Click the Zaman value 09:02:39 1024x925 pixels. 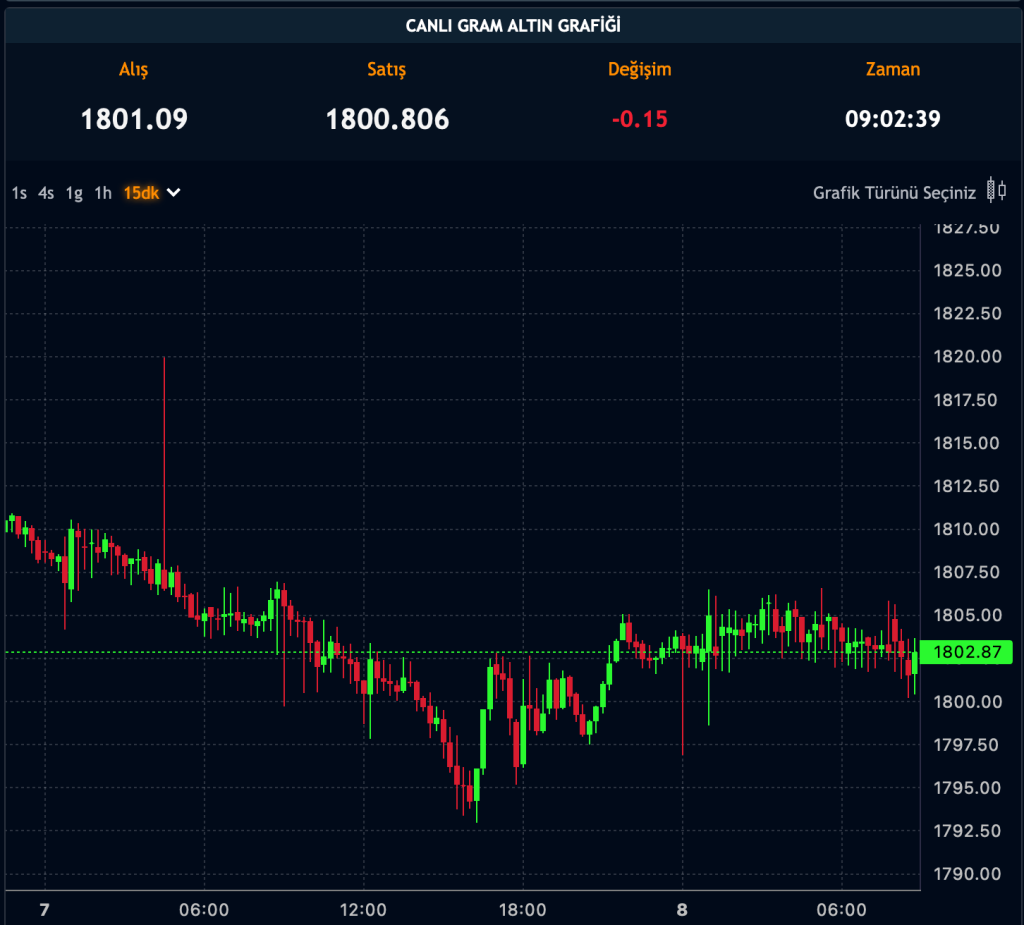(893, 119)
